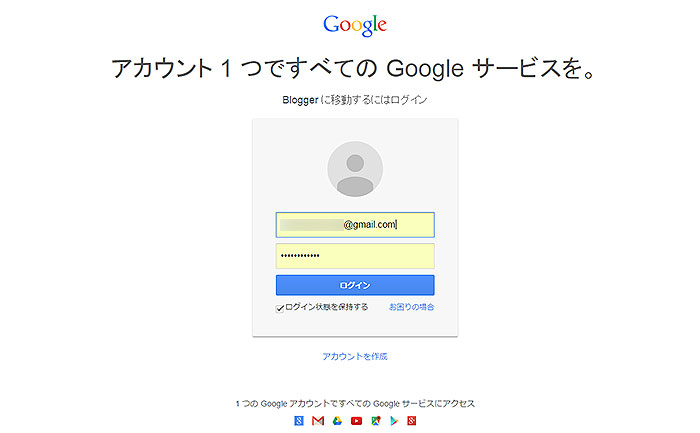Select the Google Drive triangle icon

pos(337,421)
